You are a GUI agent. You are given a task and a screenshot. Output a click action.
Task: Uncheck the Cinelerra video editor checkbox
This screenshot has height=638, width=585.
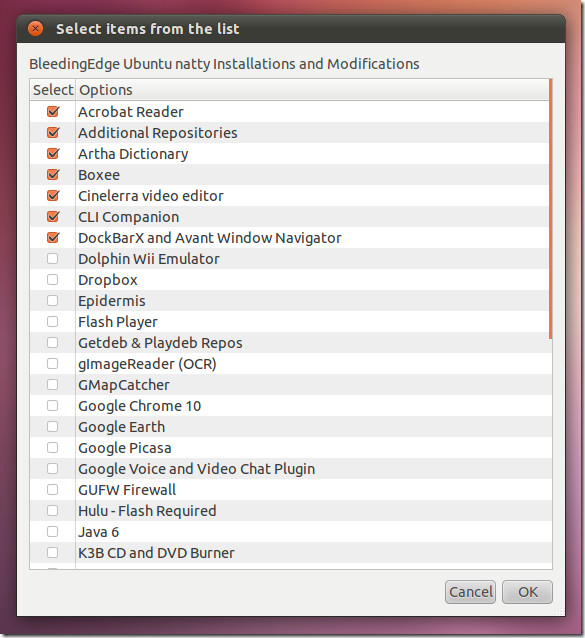coord(53,196)
